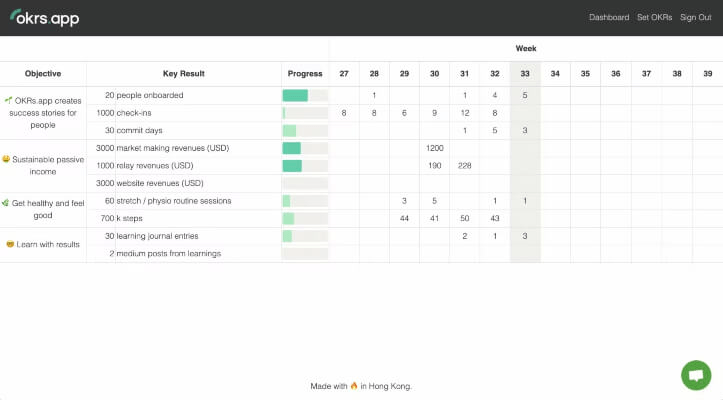Image resolution: width=723 pixels, height=400 pixels.
Task: Click the week 27 column header
Action: [344, 73]
